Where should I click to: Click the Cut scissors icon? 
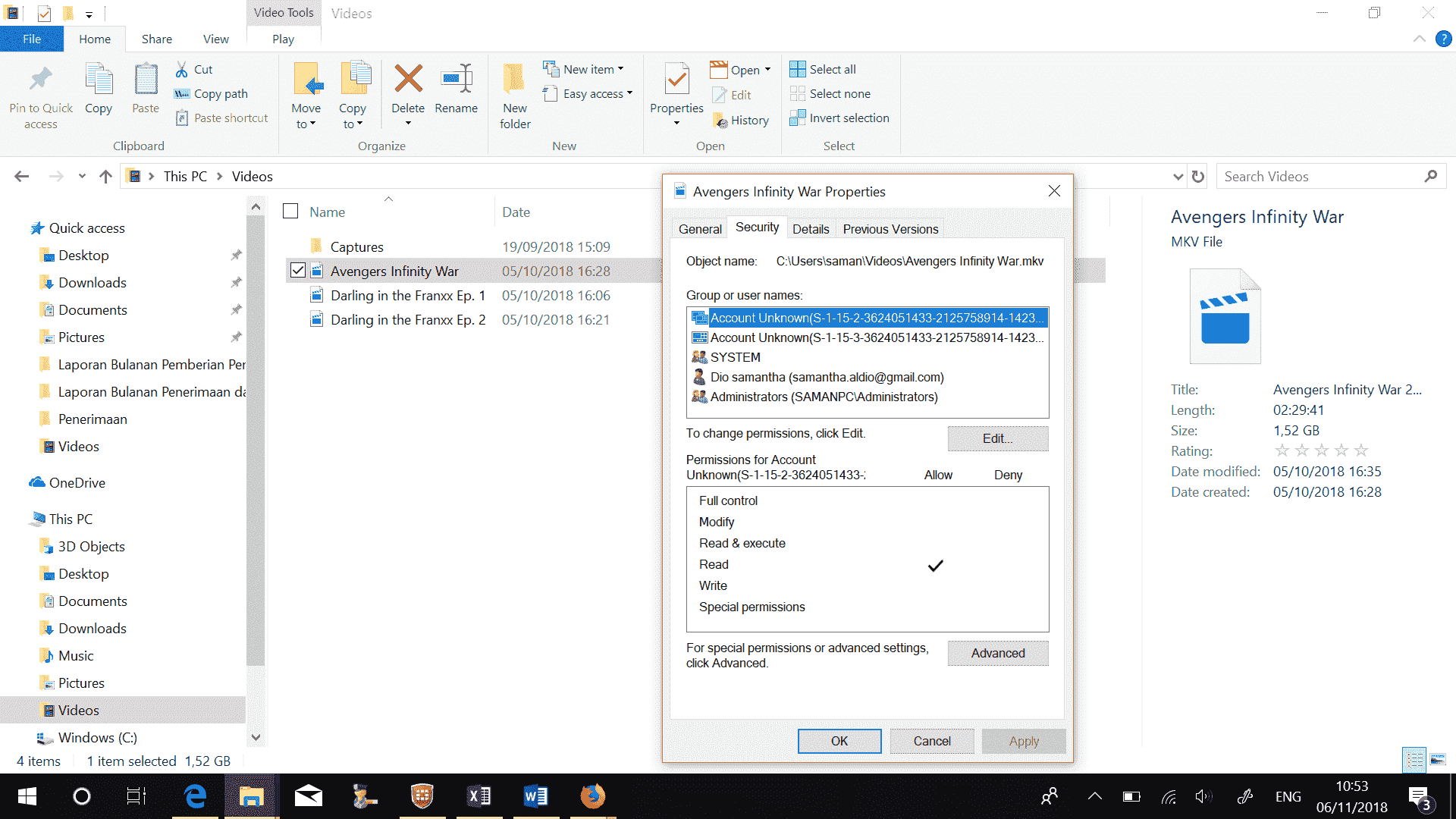point(182,69)
